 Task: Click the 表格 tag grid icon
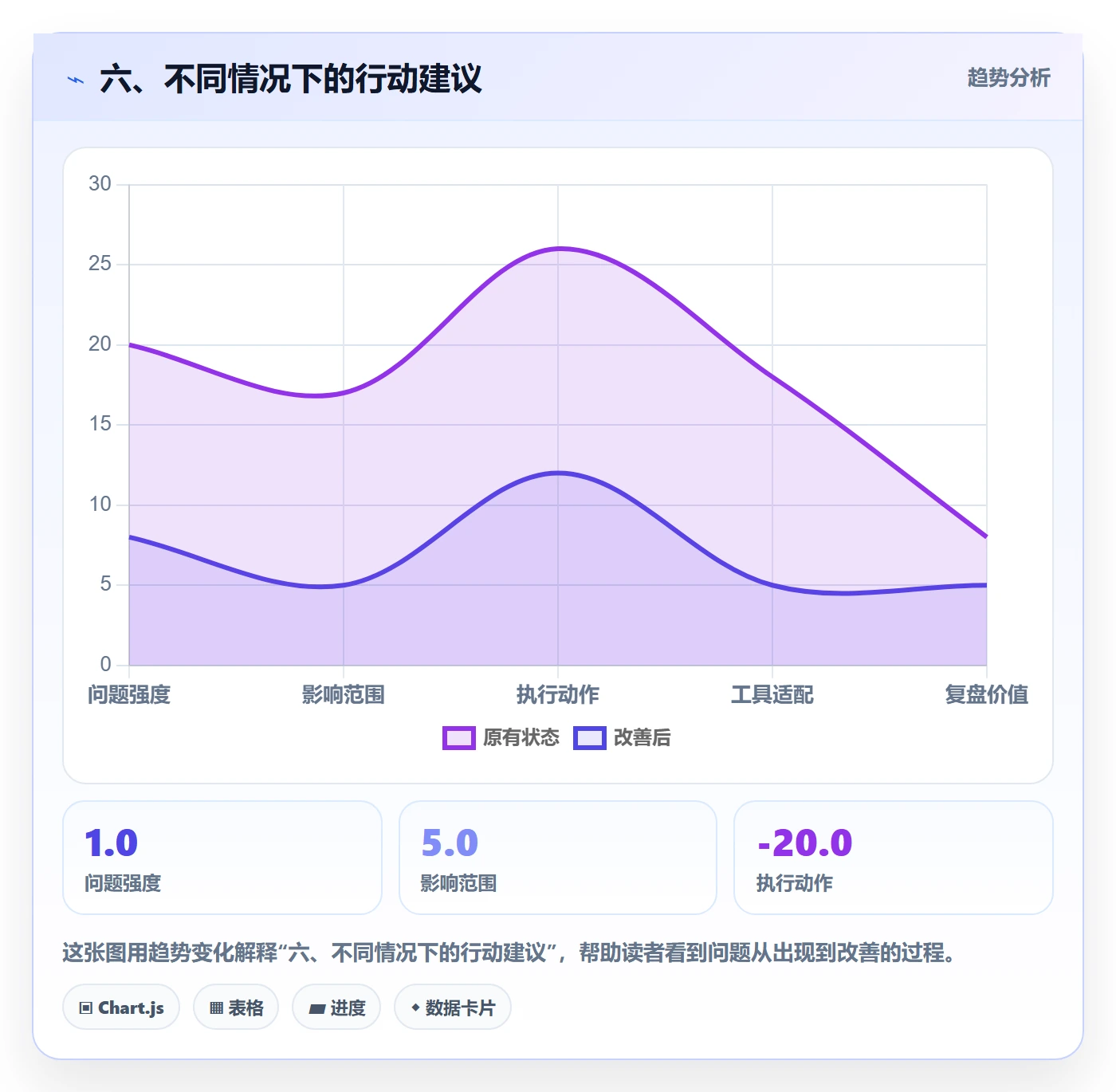click(216, 1008)
